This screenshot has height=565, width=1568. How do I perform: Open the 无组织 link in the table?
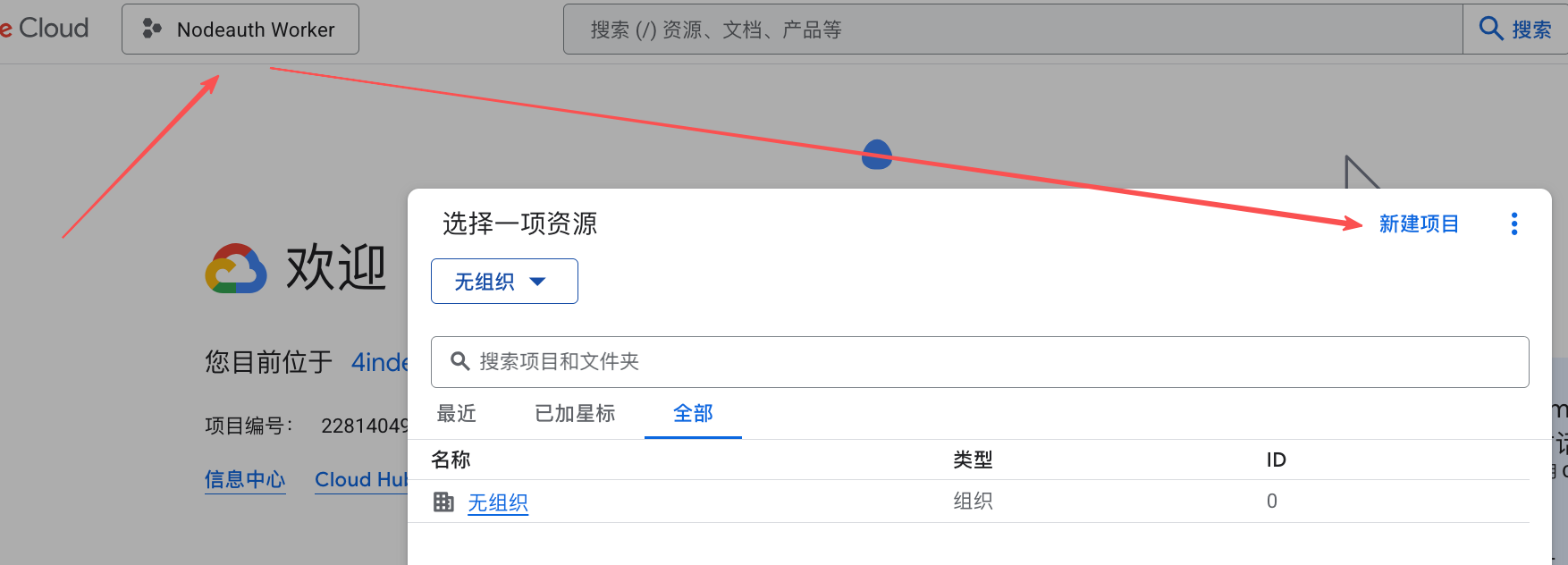coord(498,503)
